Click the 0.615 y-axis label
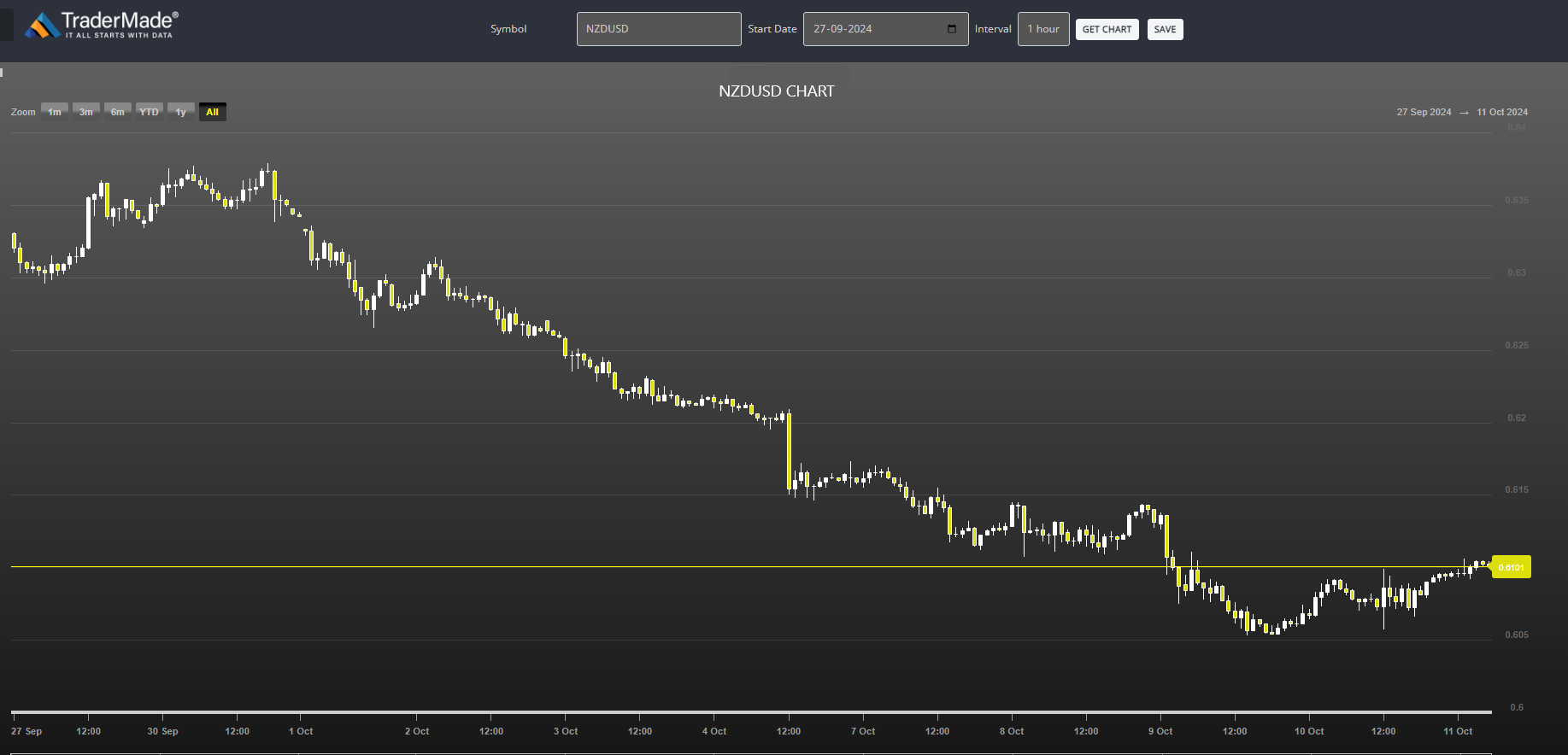 point(1517,489)
